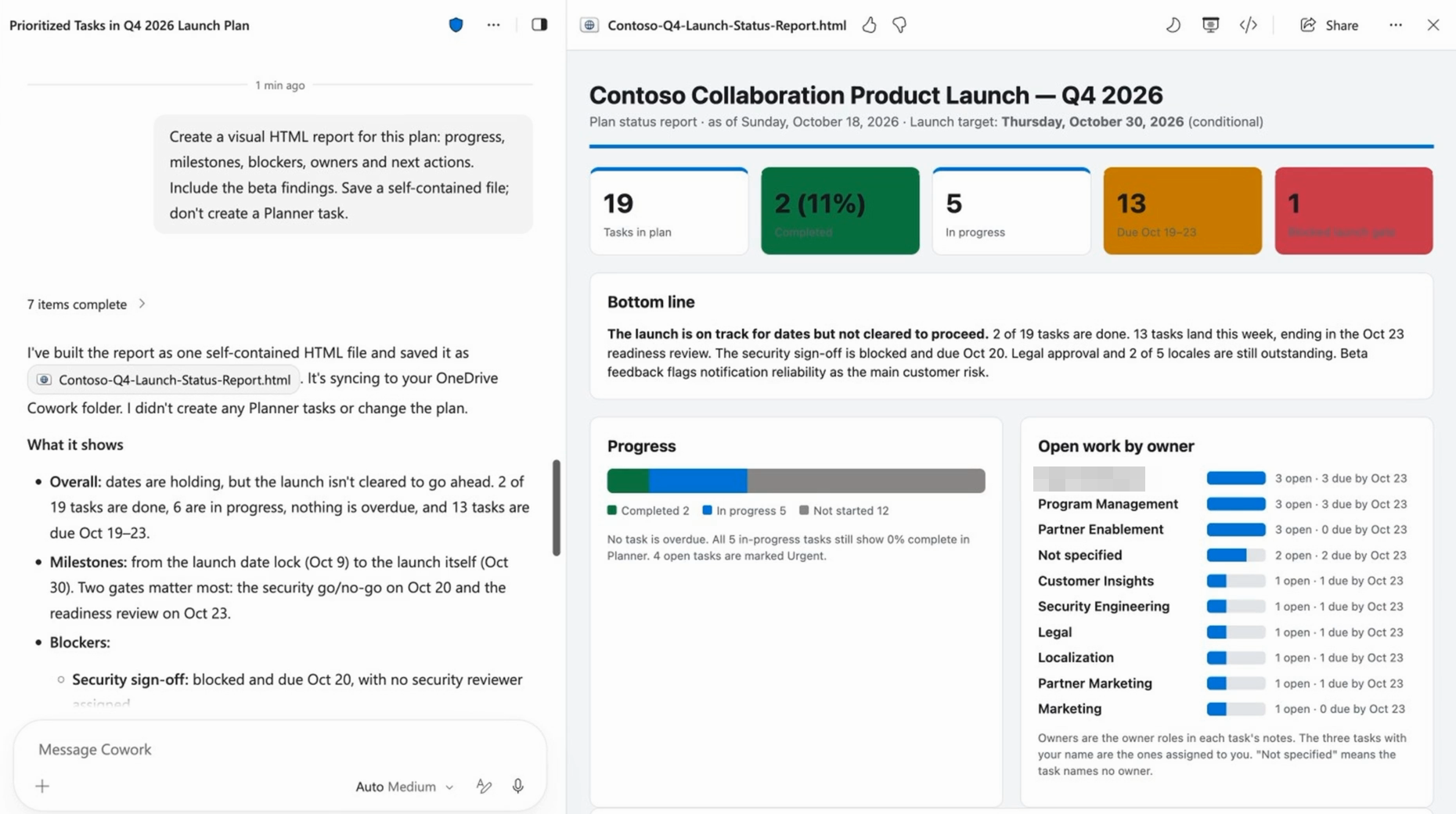This screenshot has width=1456, height=814.
Task: Select the 5 In progress card
Action: [1011, 211]
